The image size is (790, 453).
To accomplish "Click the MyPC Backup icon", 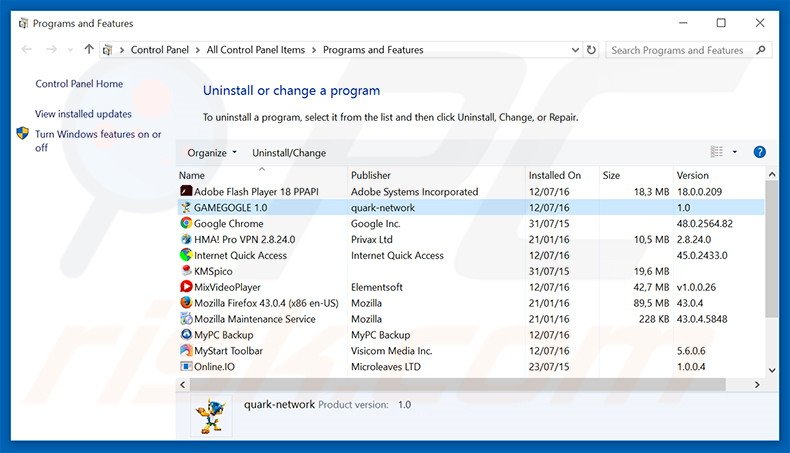I will (186, 334).
